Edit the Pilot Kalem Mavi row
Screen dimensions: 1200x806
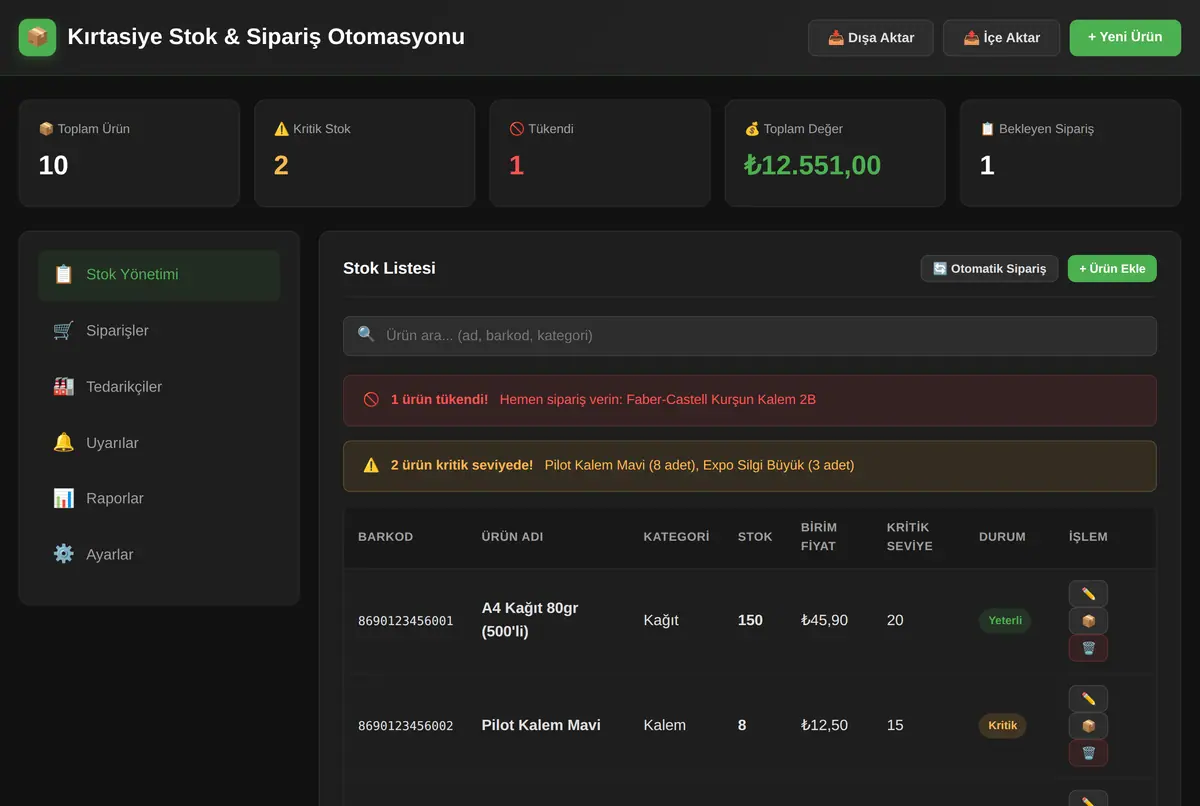[x=1088, y=699]
